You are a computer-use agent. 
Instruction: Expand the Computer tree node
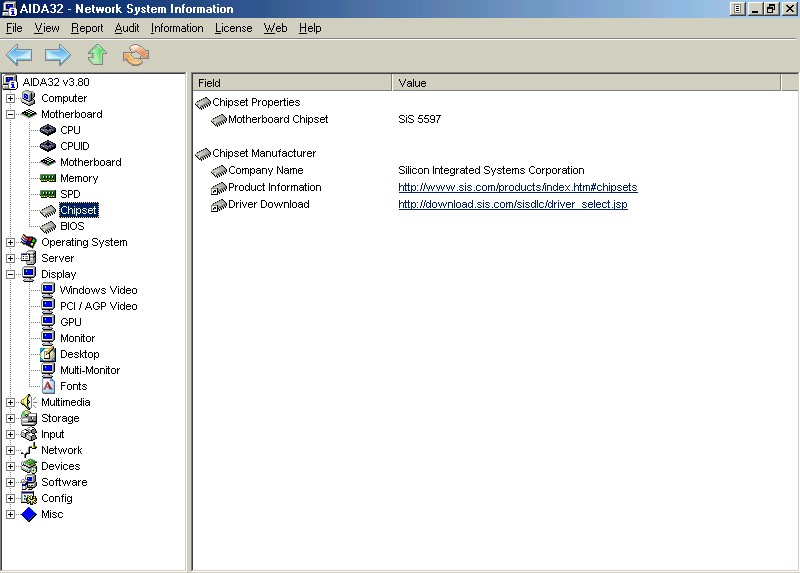[10, 98]
